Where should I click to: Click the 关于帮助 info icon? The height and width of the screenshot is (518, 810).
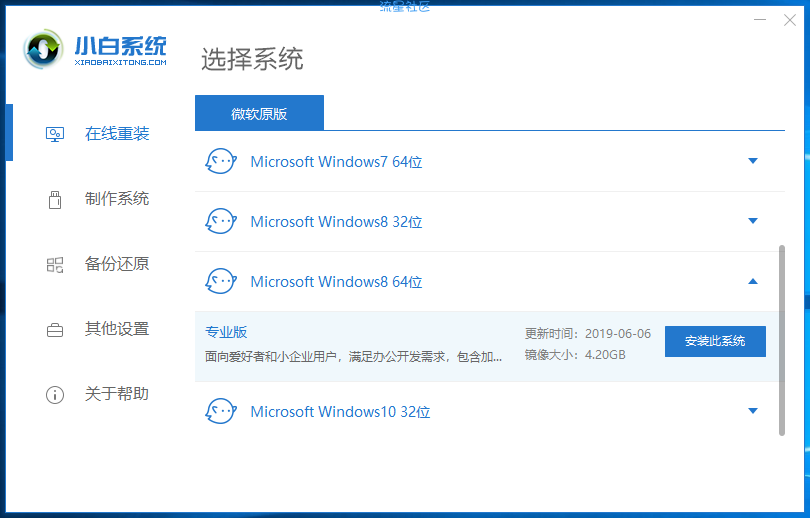pos(55,395)
